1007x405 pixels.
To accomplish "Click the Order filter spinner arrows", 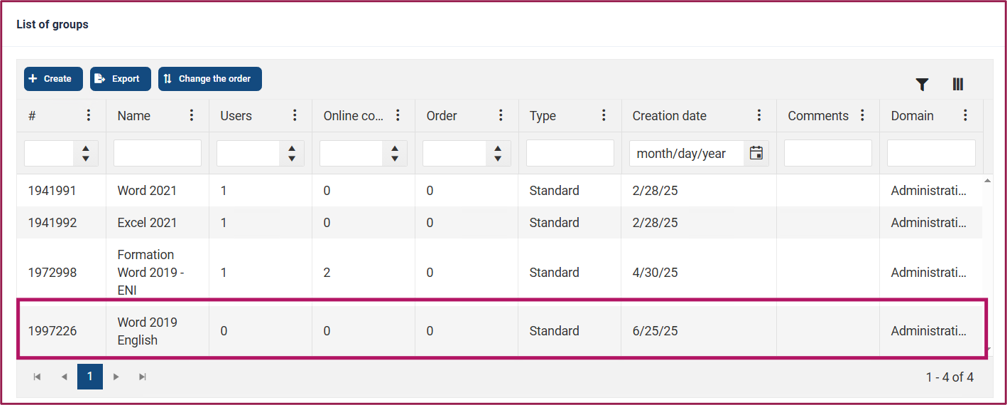I will point(497,153).
